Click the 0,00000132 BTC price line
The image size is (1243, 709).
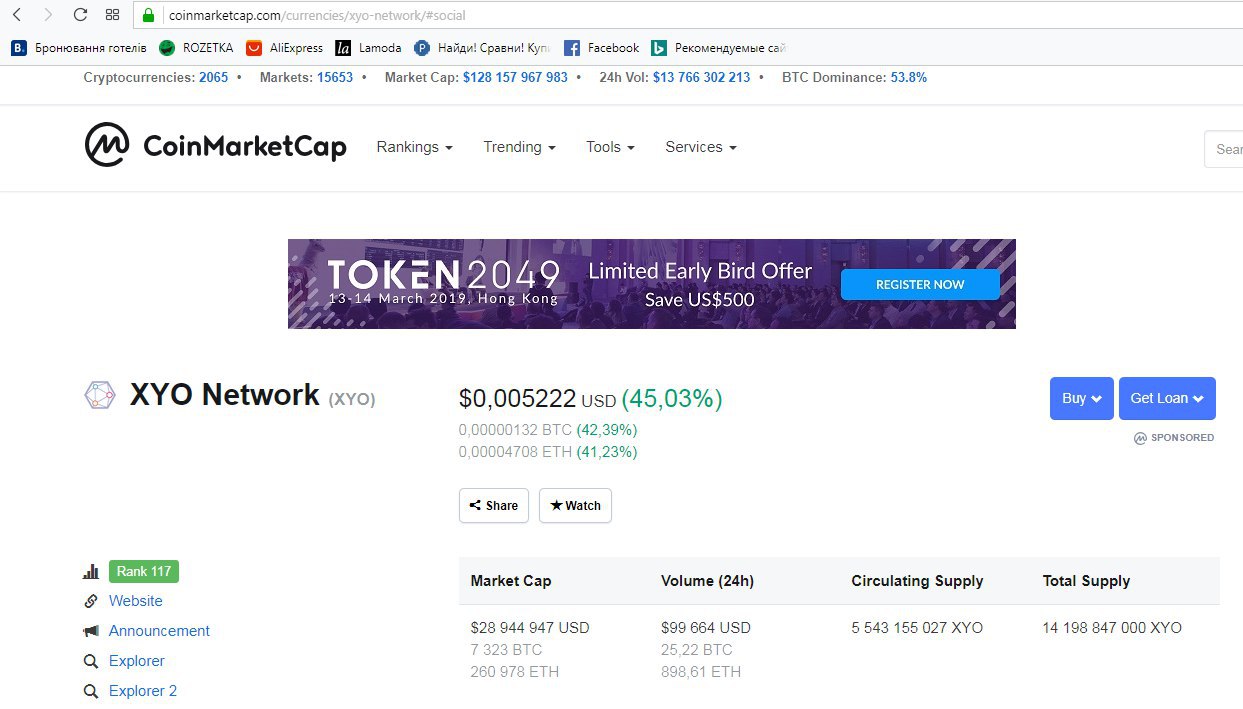(548, 430)
